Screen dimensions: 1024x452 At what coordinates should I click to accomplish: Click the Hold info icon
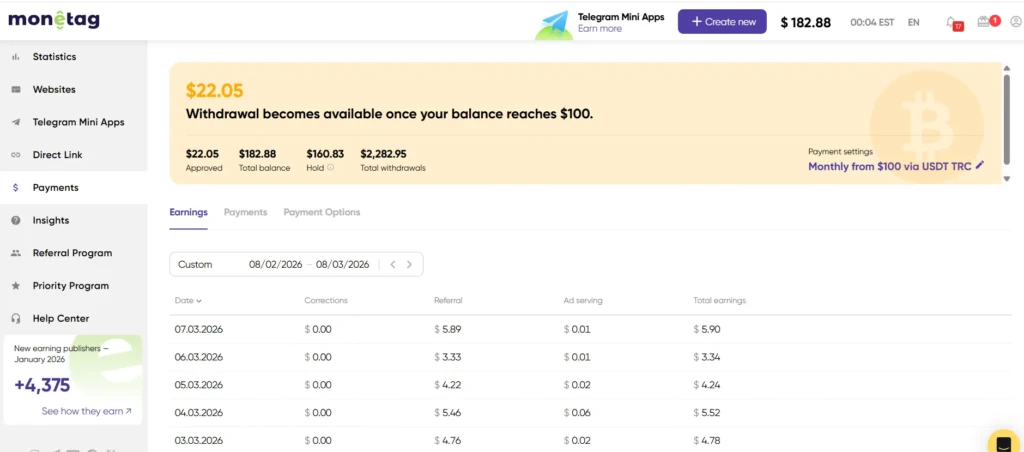[331, 168]
